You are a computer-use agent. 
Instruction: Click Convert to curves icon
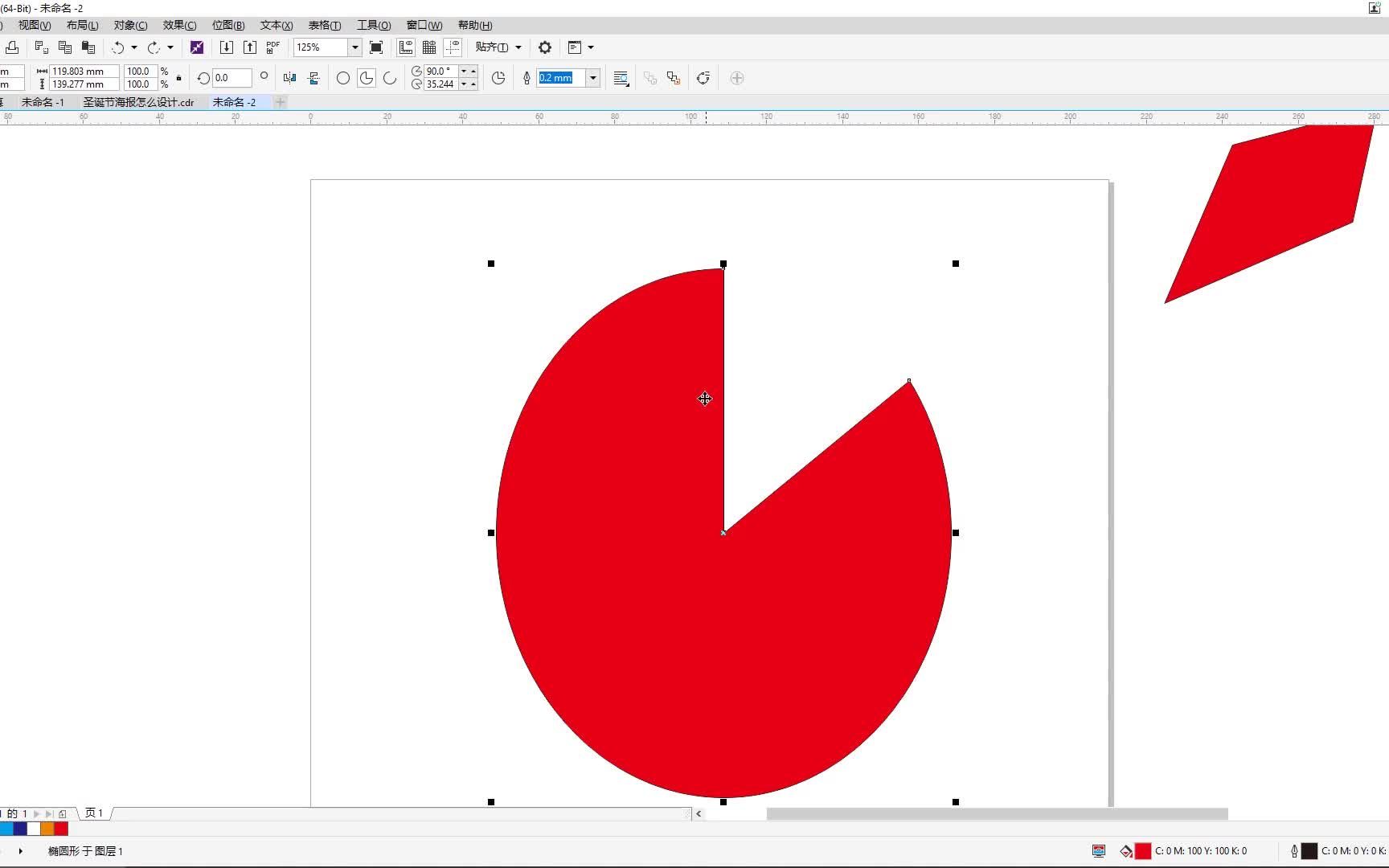pos(703,78)
